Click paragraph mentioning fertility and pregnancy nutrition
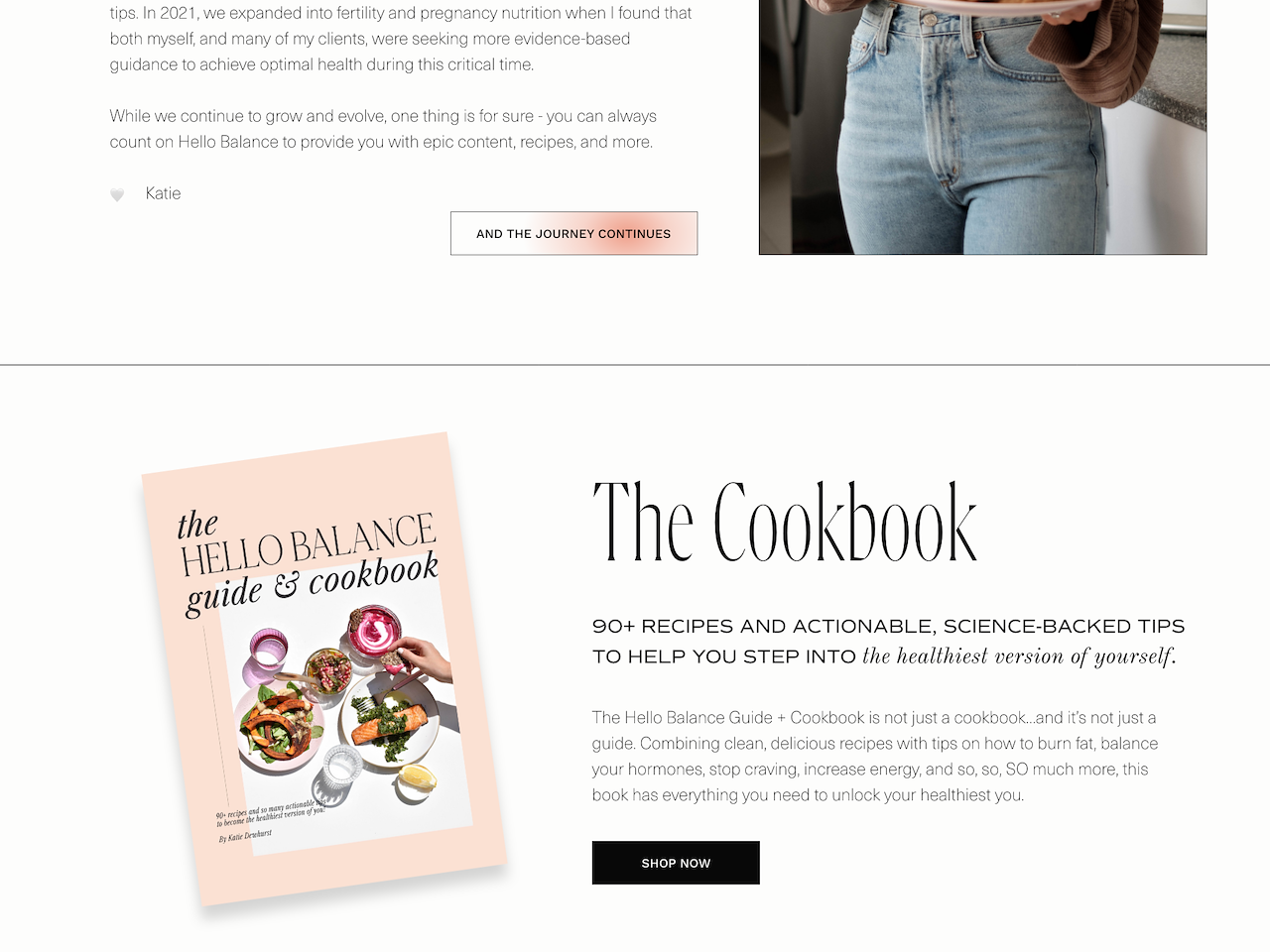The width and height of the screenshot is (1270, 952). point(401,39)
